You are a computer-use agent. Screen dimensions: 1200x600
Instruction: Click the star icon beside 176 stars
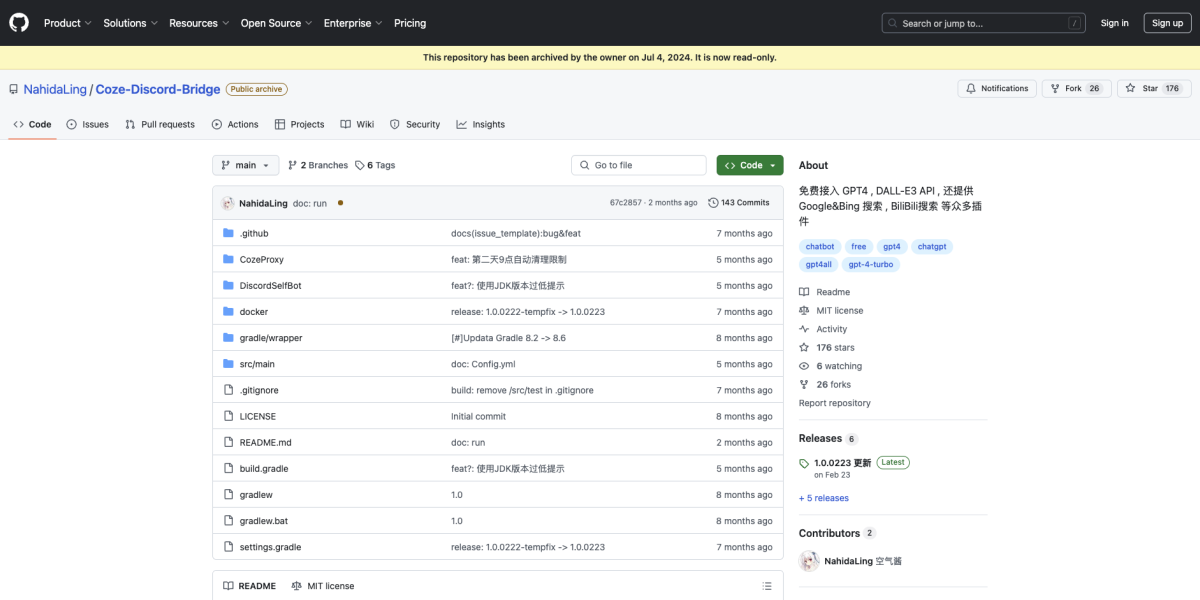click(804, 347)
